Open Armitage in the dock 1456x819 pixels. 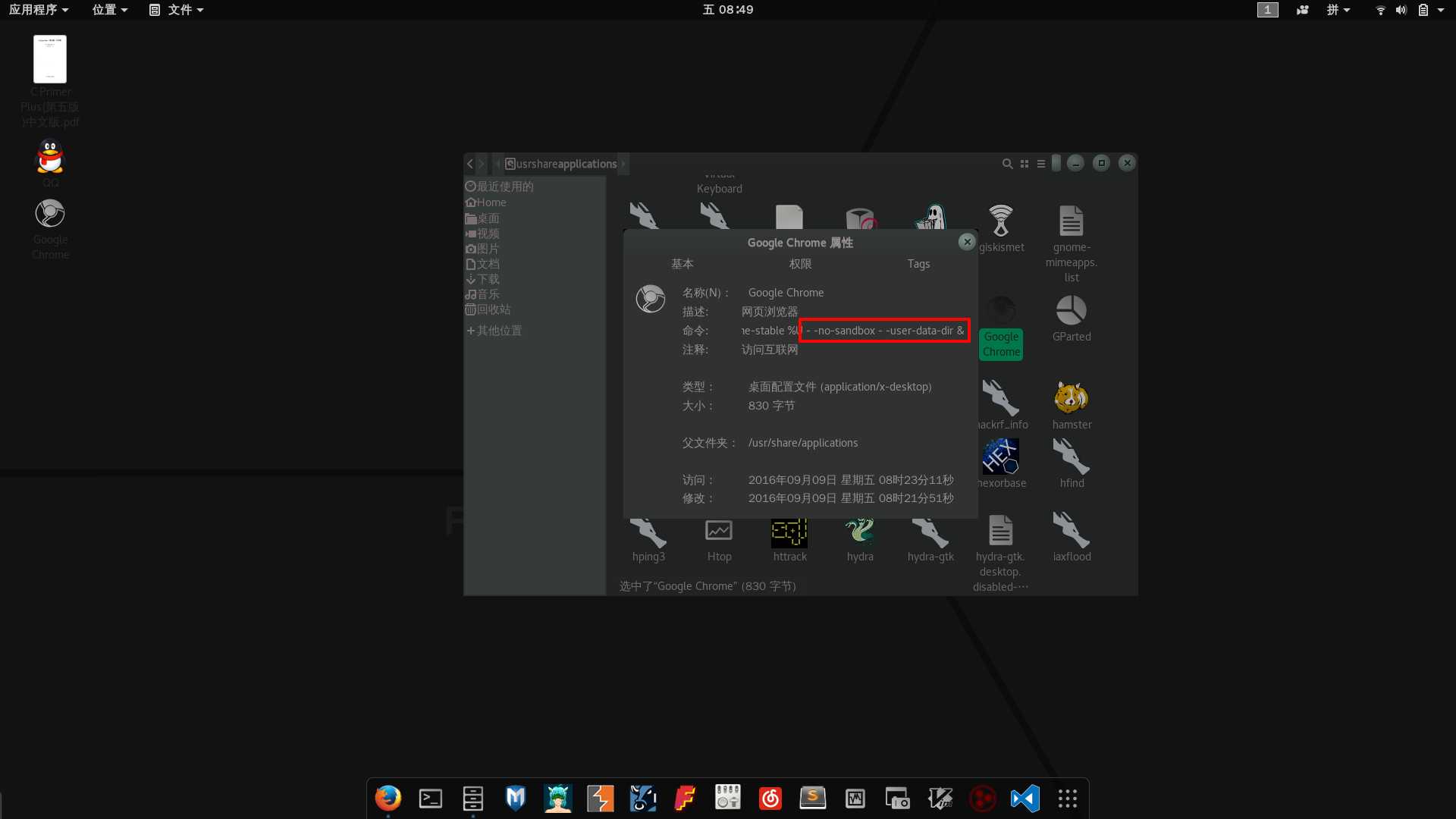(x=558, y=798)
